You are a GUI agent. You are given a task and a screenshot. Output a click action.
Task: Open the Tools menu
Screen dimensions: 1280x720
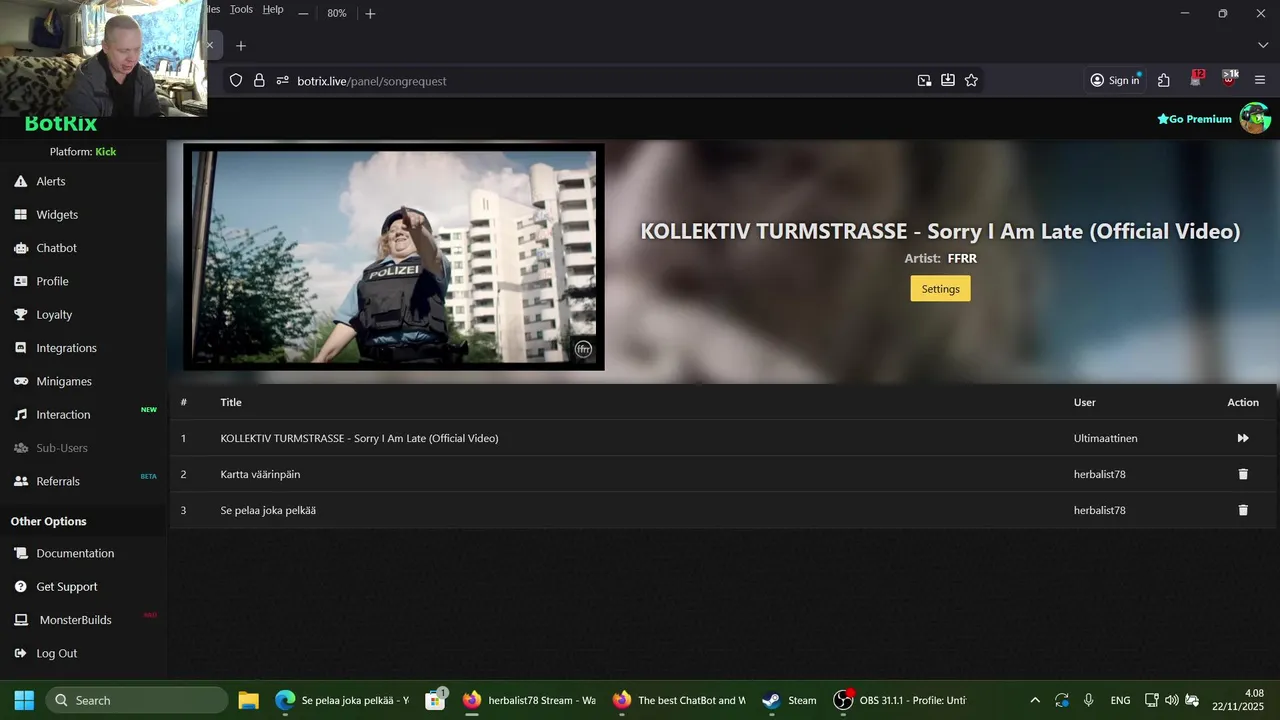241,9
